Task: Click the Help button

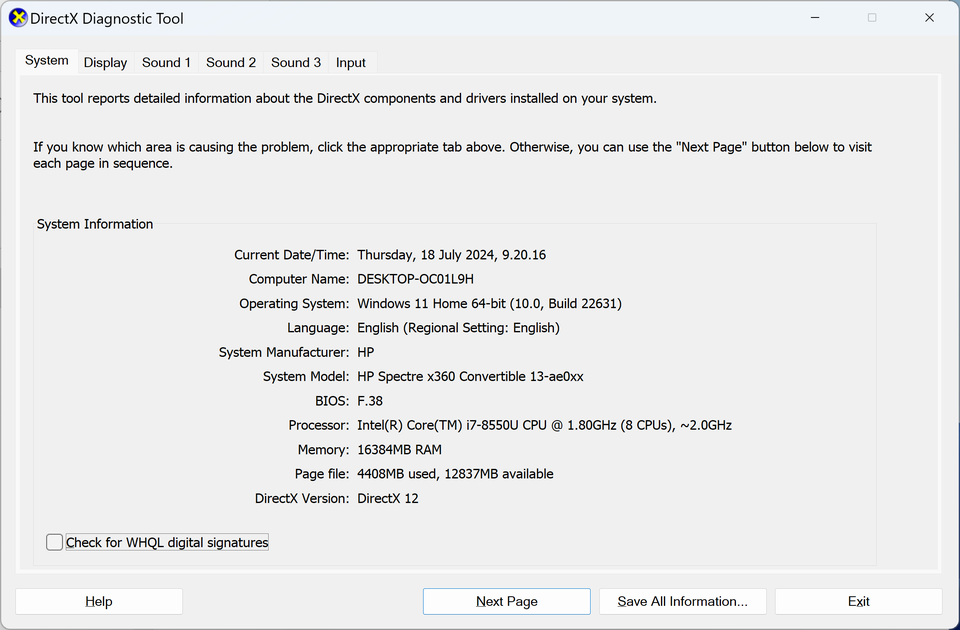Action: coord(99,601)
